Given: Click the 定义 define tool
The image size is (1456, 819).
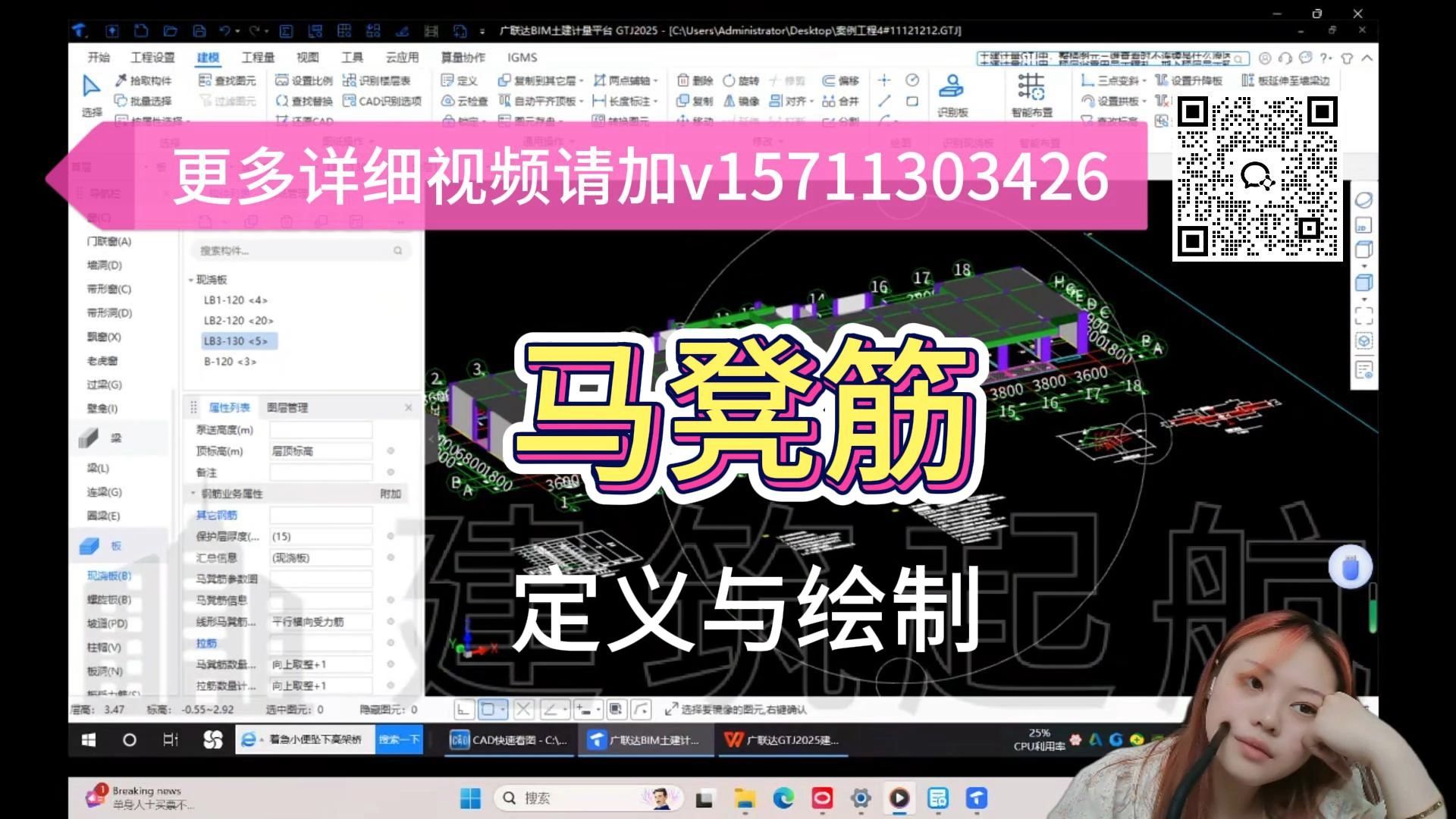Looking at the screenshot, I should (x=459, y=80).
